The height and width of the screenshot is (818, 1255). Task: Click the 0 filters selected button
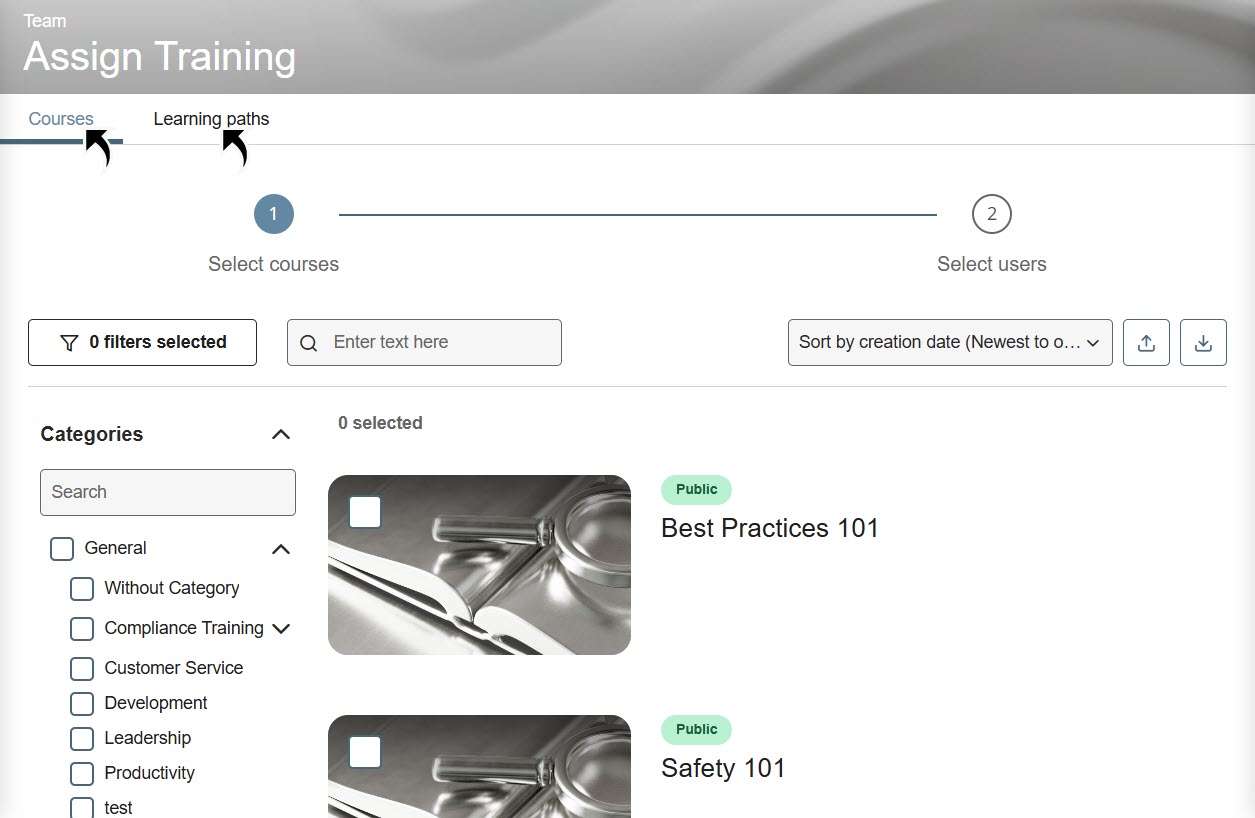click(142, 343)
